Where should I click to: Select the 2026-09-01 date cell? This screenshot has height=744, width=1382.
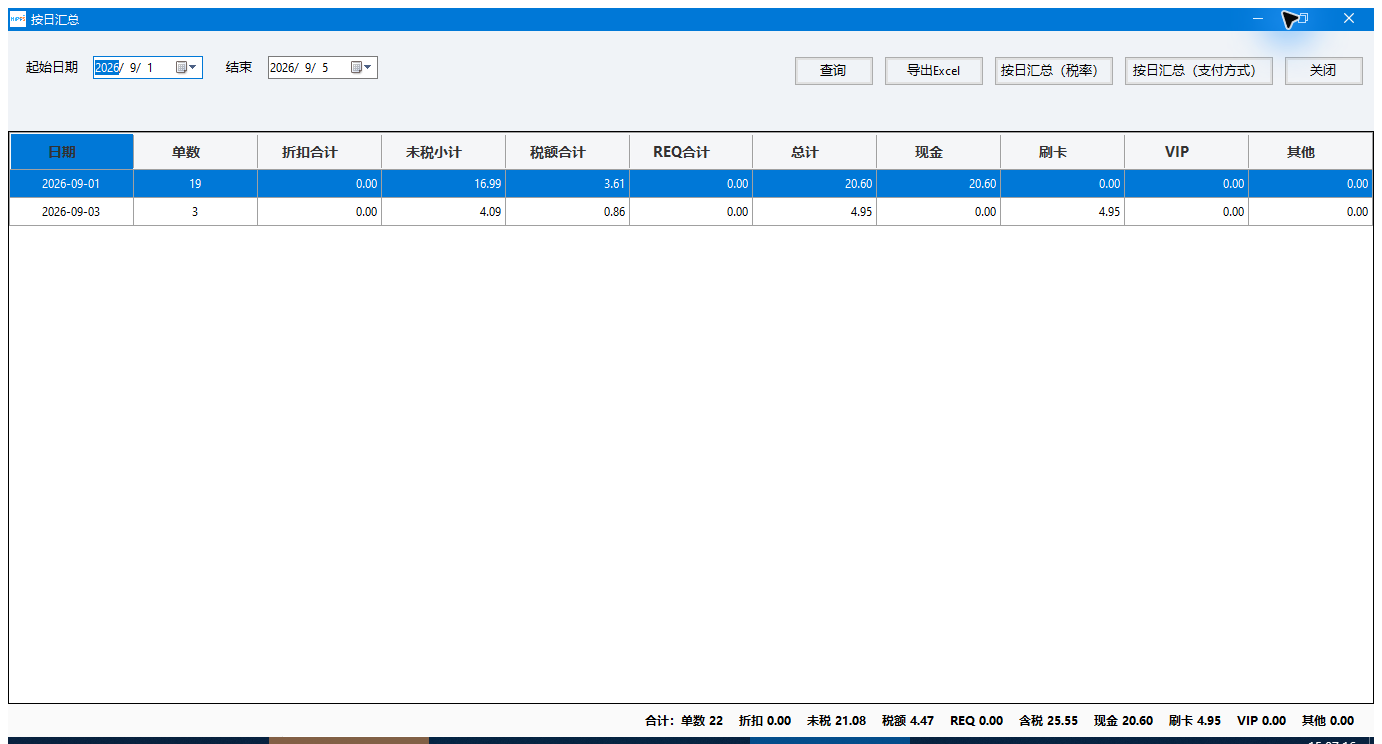click(x=72, y=184)
